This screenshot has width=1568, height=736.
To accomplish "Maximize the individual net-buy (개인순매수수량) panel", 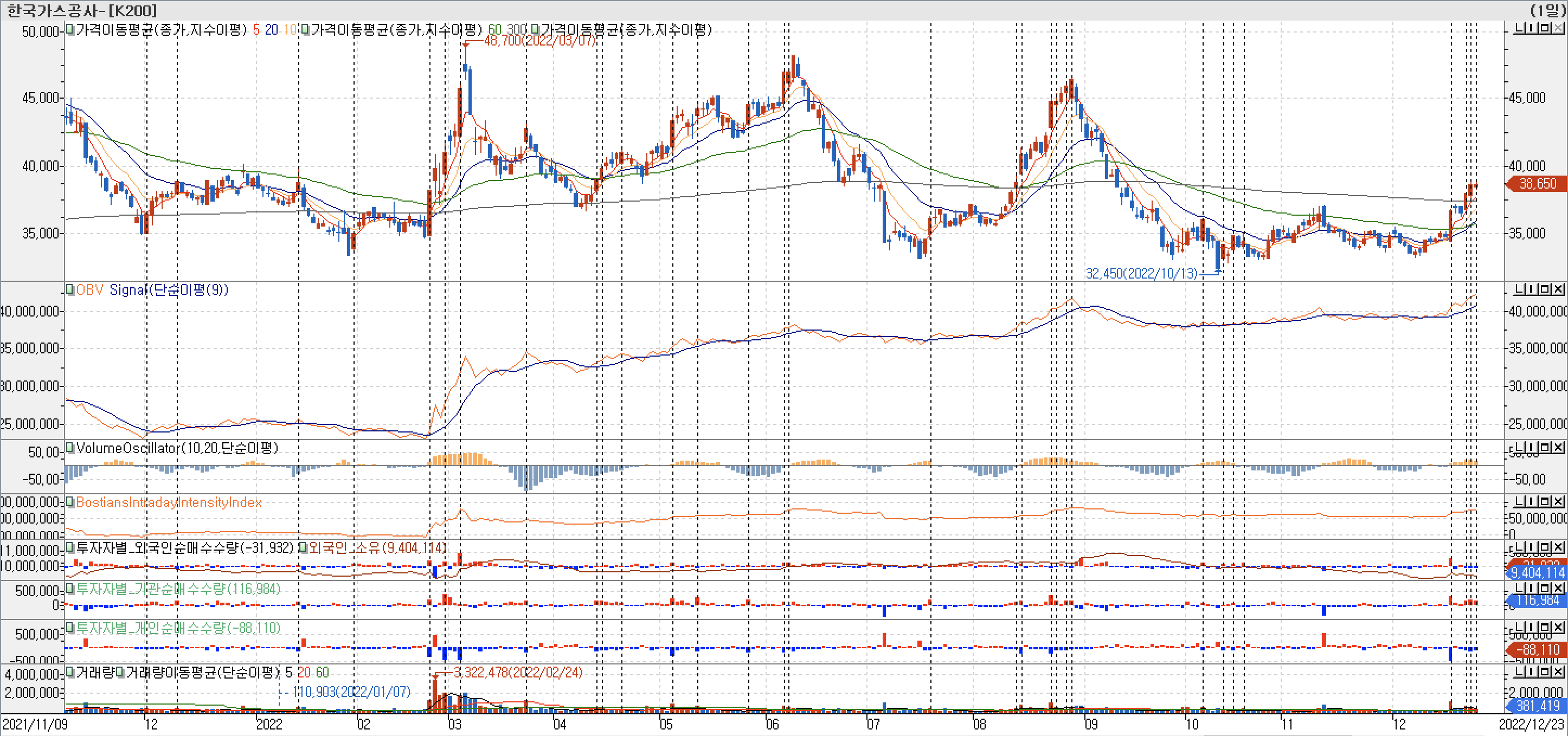I will [x=1545, y=627].
